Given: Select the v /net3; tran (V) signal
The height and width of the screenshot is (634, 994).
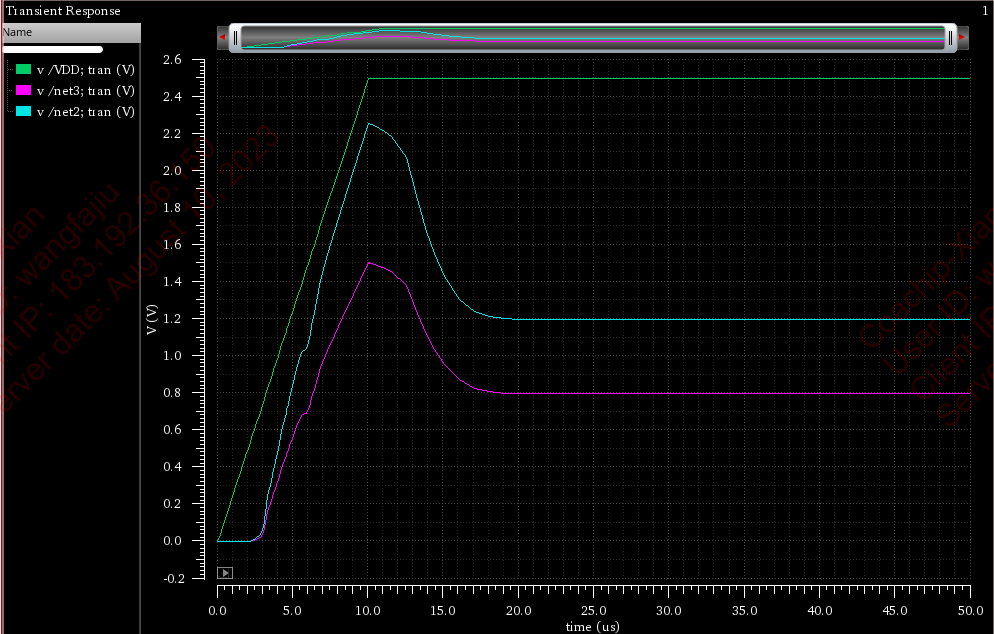Looking at the screenshot, I should [x=85, y=91].
